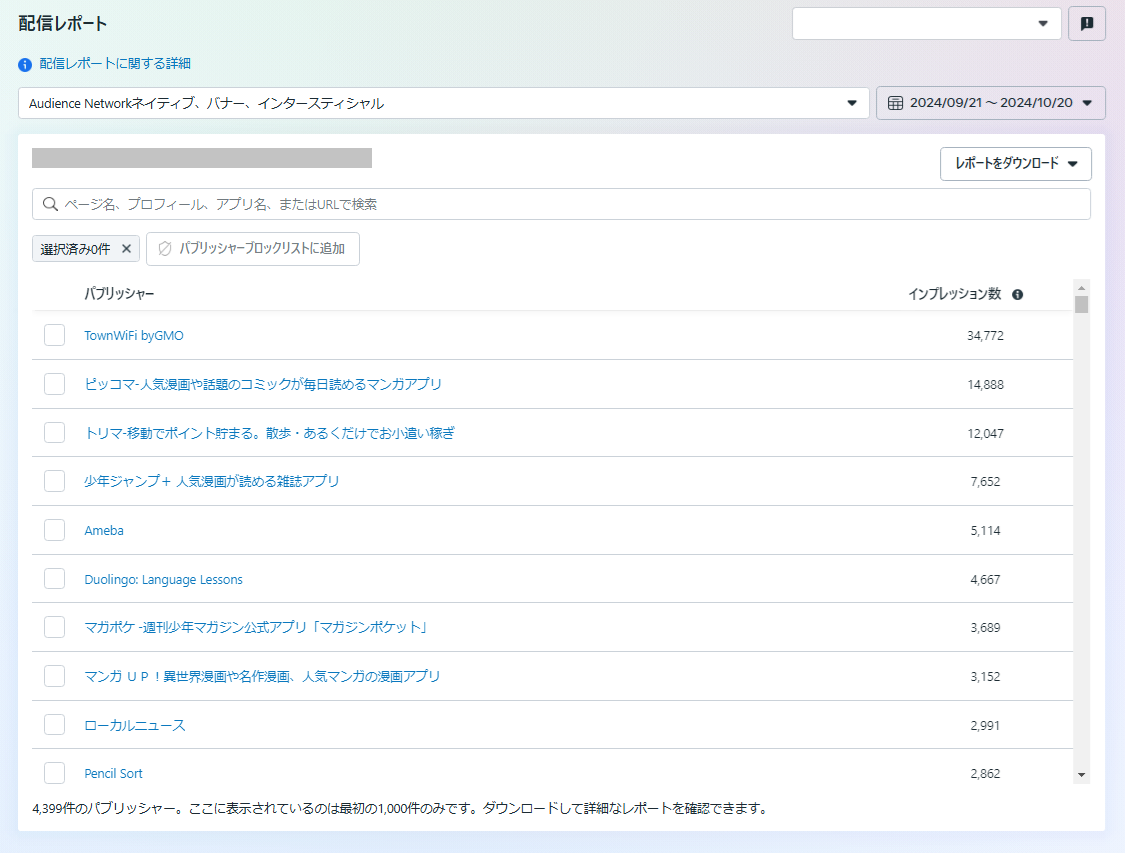Click the 4,667 impressions value
The height and width of the screenshot is (853, 1125).
pyautogui.click(x=985, y=580)
